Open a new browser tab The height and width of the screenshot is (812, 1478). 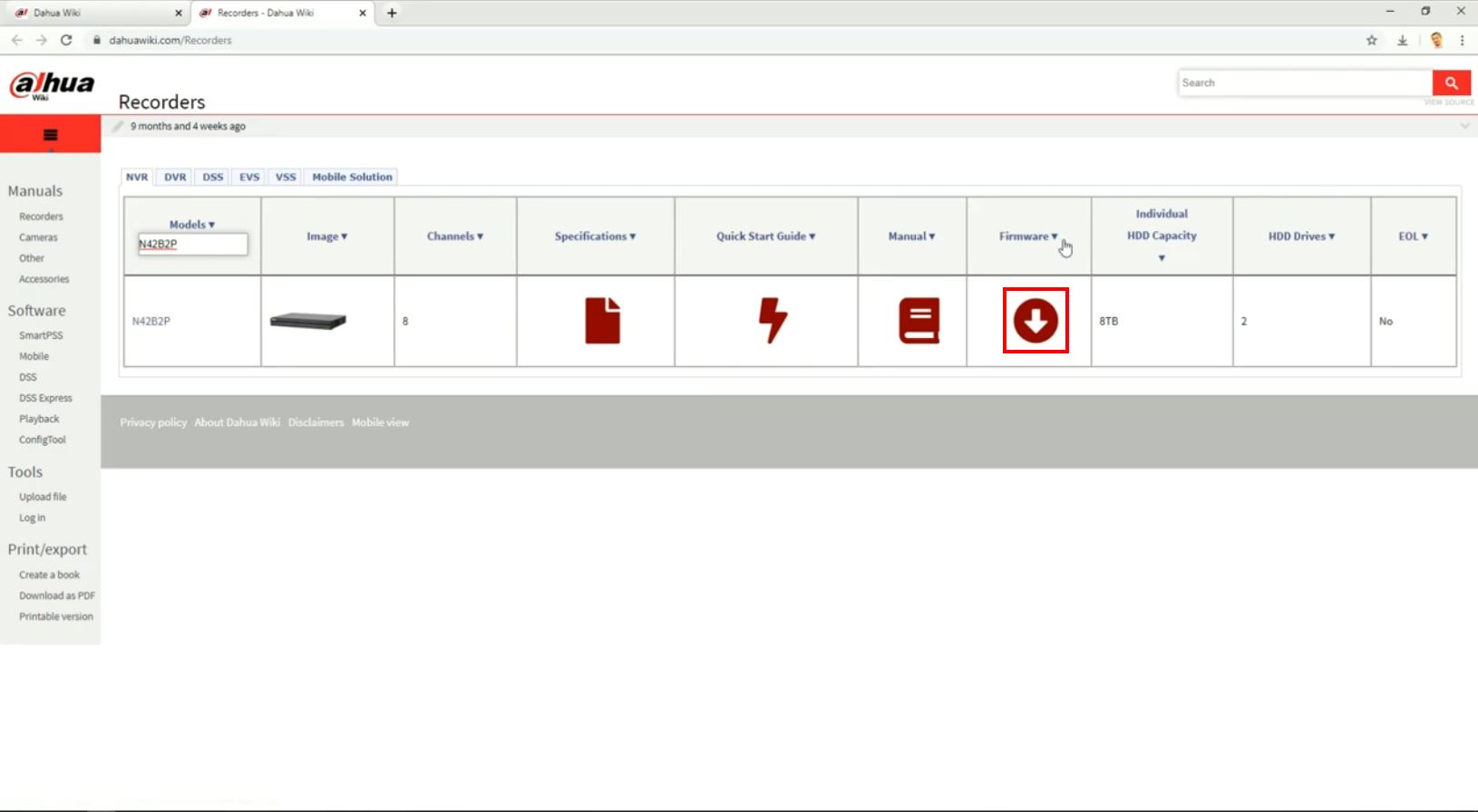(x=392, y=13)
